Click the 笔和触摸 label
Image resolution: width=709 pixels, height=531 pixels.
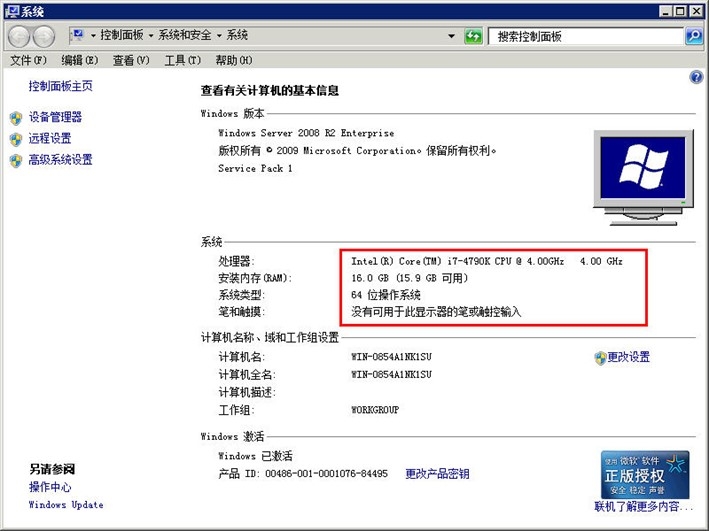coord(241,312)
